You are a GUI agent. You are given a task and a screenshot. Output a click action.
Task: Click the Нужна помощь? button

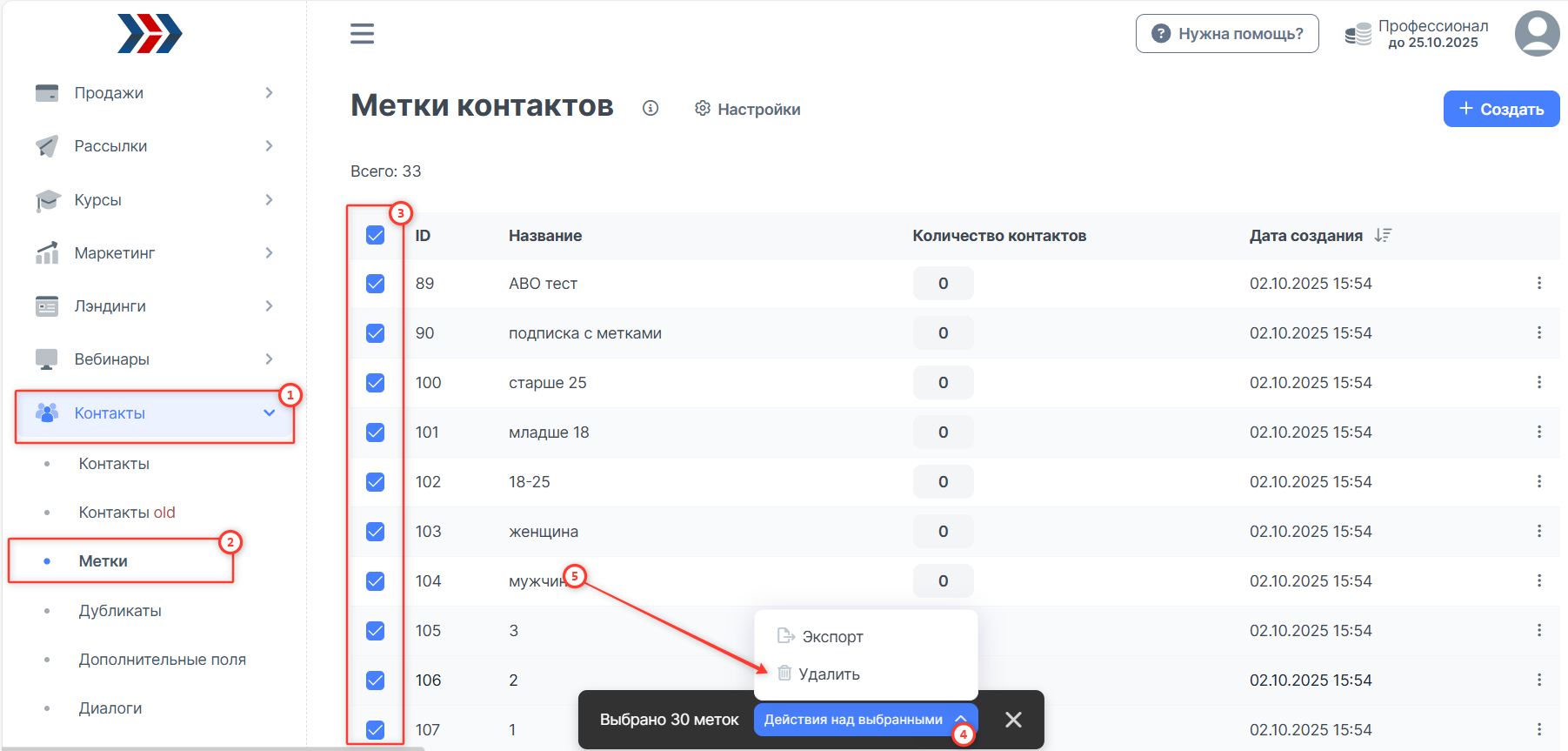pos(1226,34)
